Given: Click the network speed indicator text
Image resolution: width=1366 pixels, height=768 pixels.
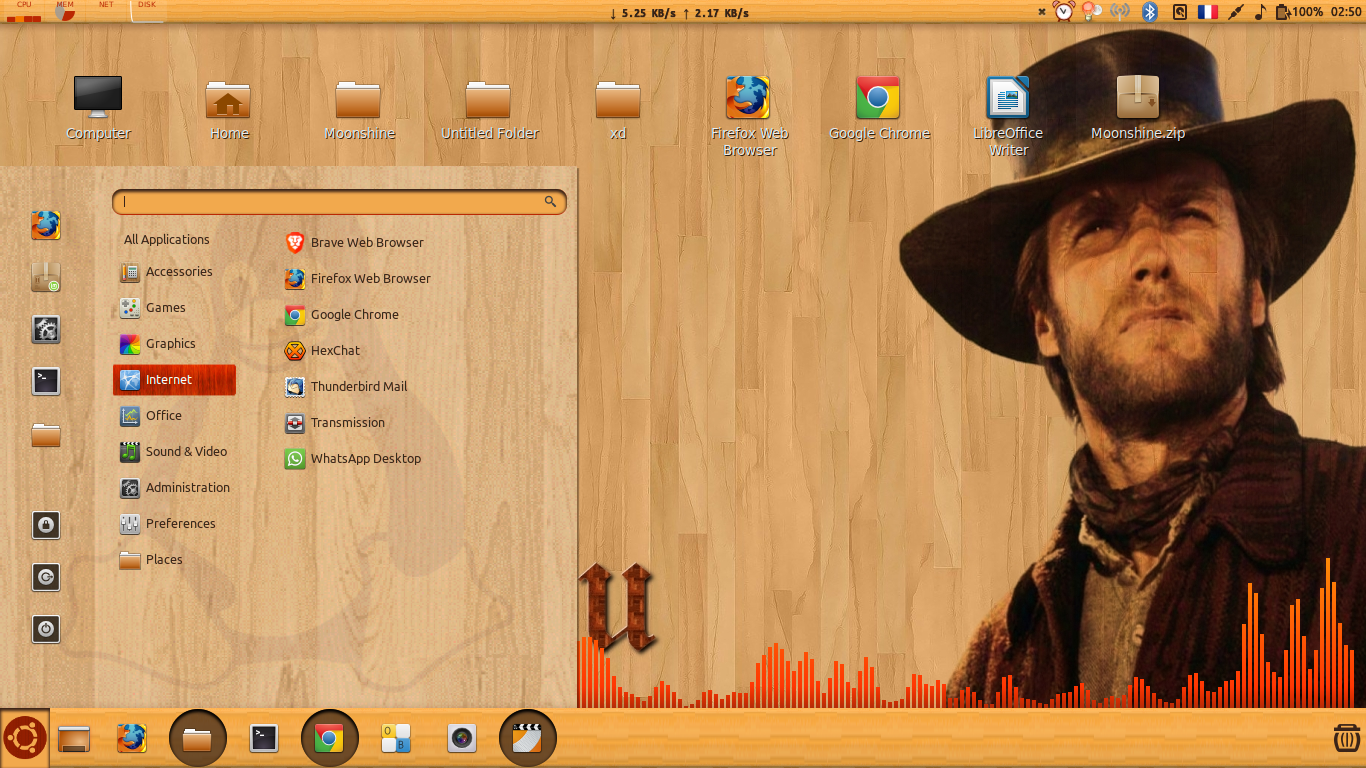Looking at the screenshot, I should [679, 13].
